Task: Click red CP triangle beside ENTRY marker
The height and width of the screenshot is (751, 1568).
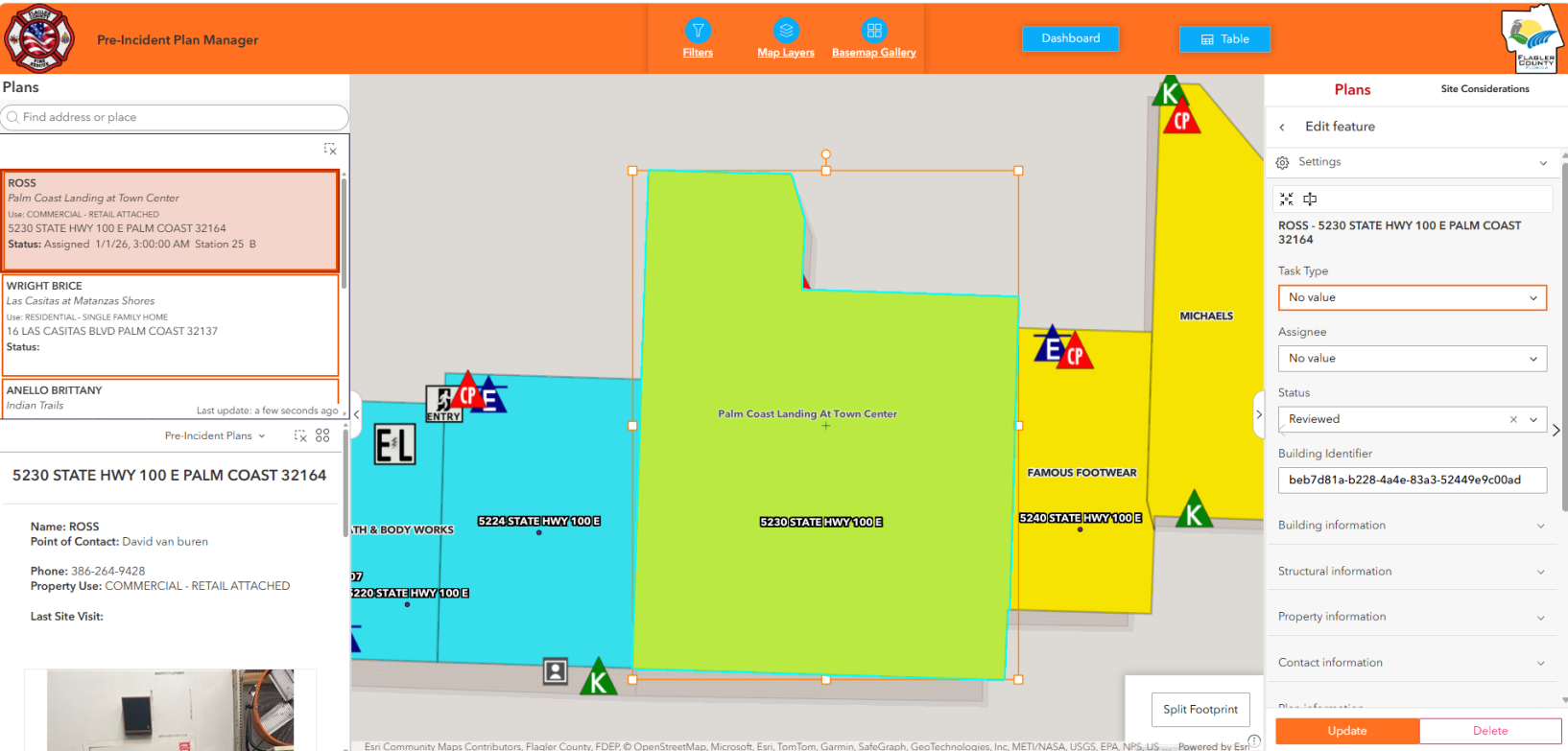Action: point(467,391)
